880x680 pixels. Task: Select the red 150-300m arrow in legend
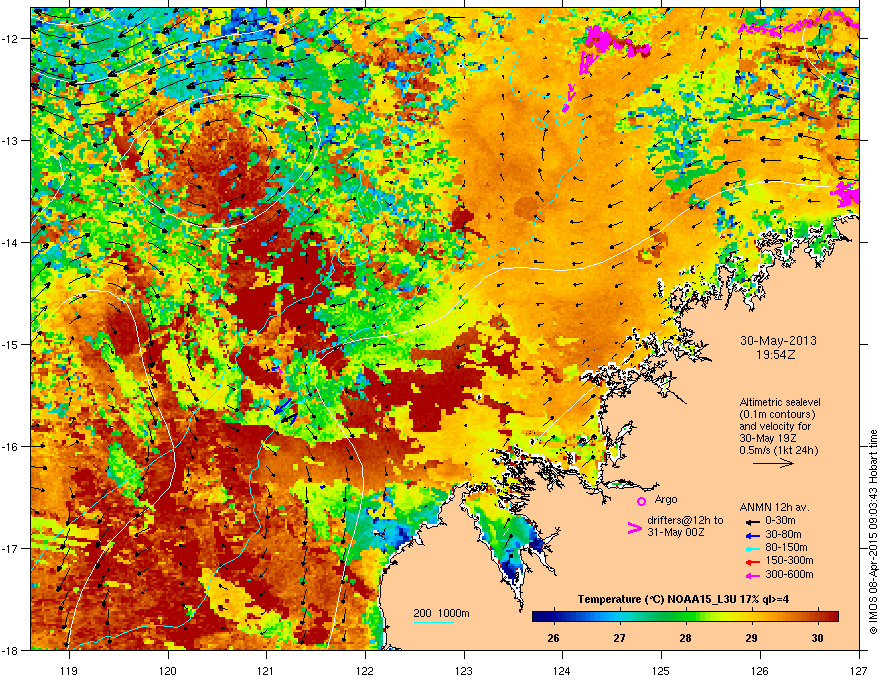751,561
